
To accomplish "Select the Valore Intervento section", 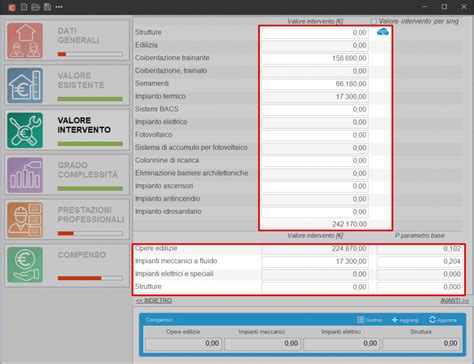I will [x=67, y=130].
